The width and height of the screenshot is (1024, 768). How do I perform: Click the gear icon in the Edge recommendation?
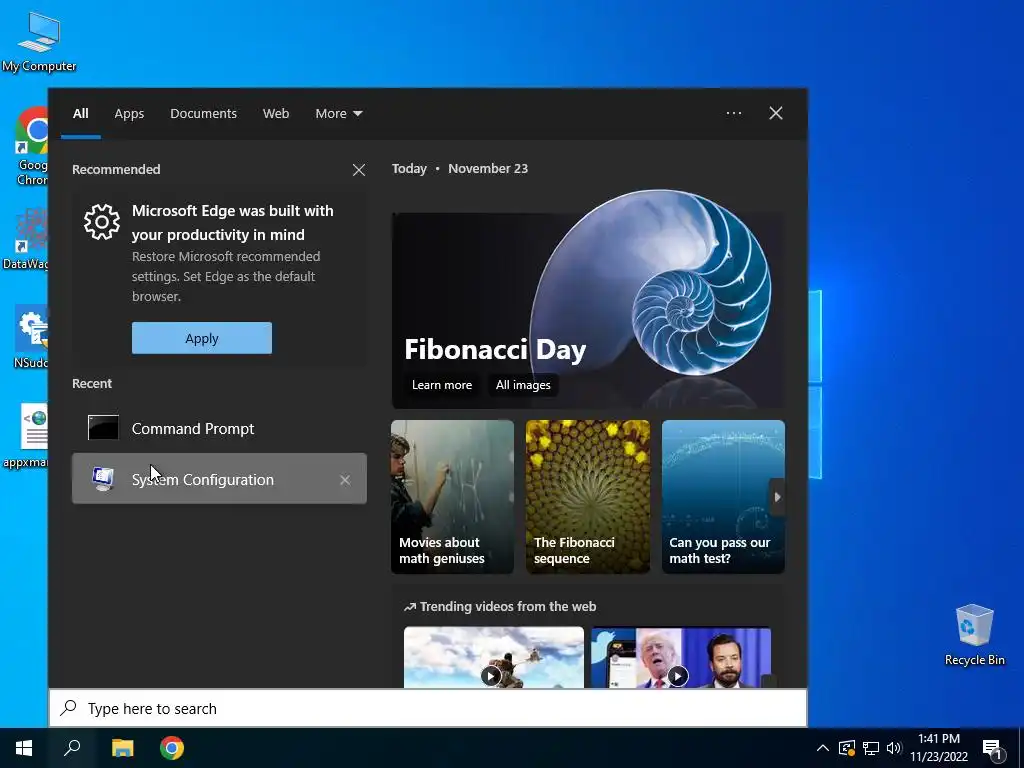(x=102, y=222)
